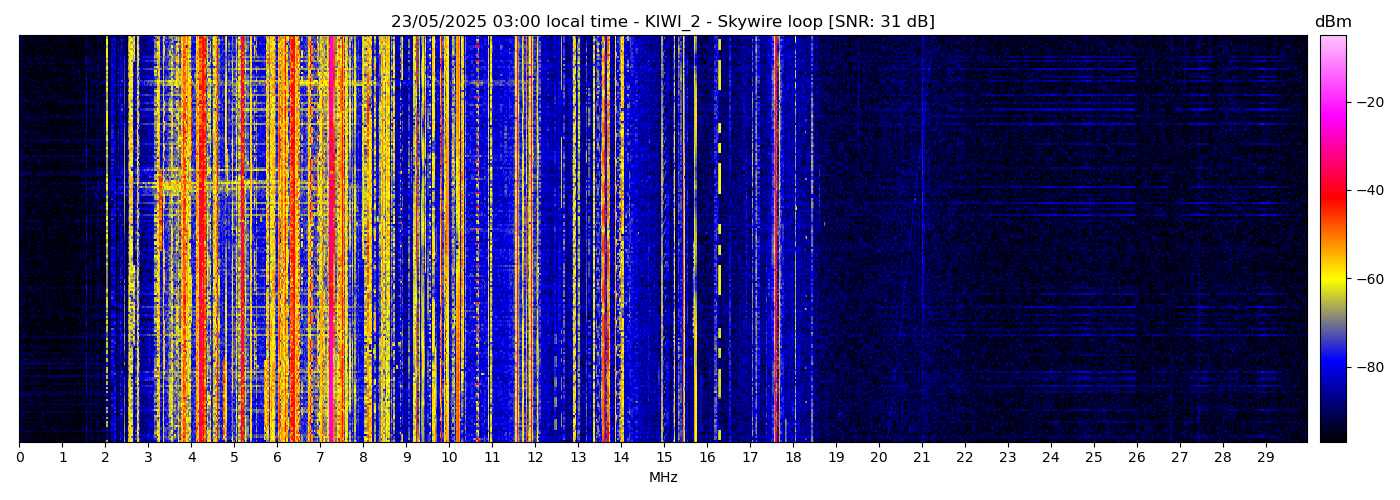The image size is (1400, 500).
Task: Select the red signal band near 4.2 MHz
Action: click(x=200, y=240)
